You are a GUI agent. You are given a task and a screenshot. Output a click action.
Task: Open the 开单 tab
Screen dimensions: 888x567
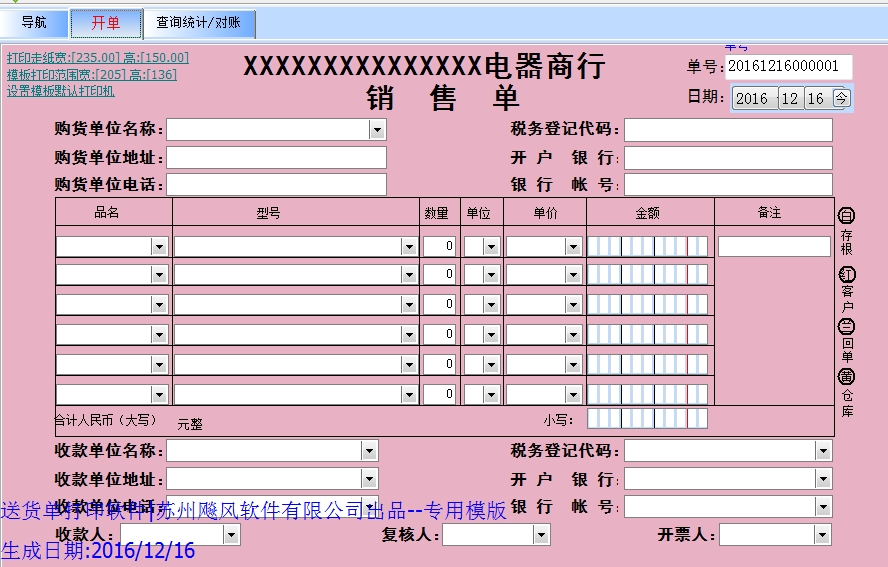(106, 23)
